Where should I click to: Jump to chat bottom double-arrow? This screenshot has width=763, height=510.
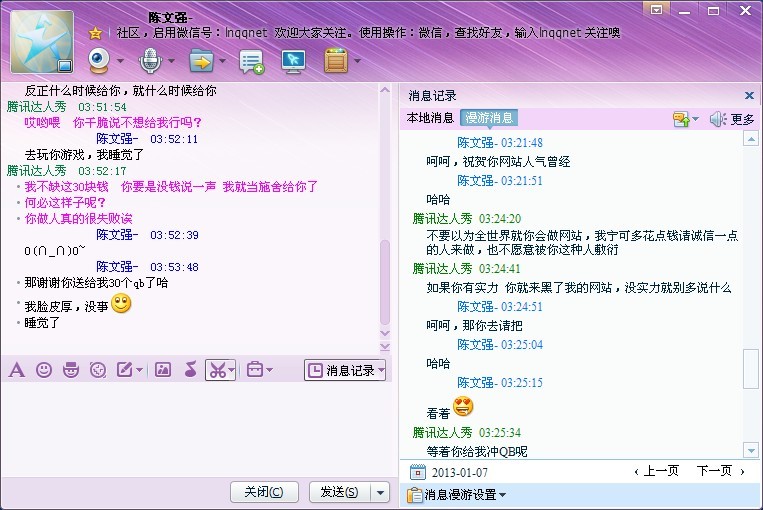(x=385, y=346)
